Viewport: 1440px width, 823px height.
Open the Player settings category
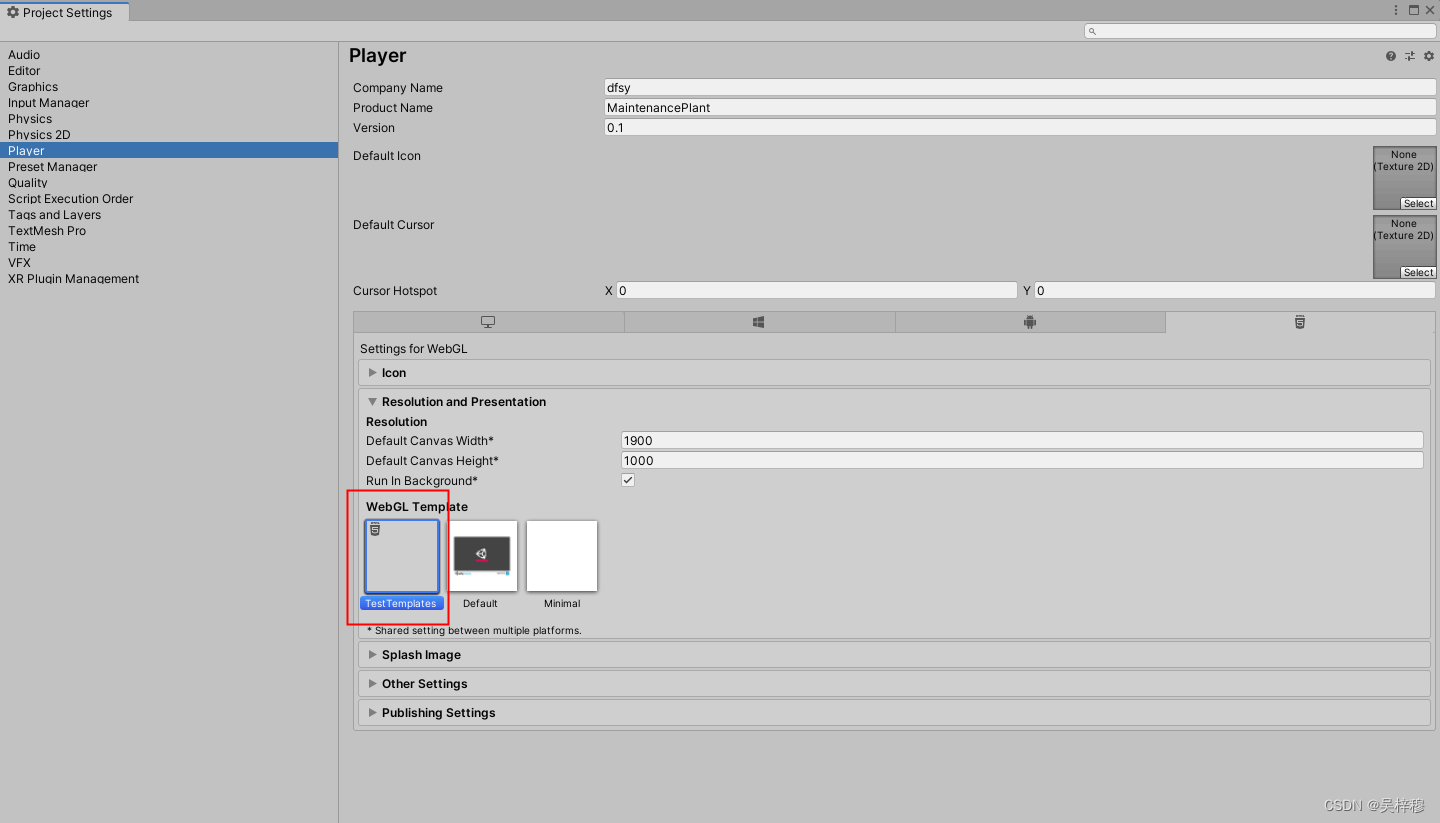coord(26,150)
